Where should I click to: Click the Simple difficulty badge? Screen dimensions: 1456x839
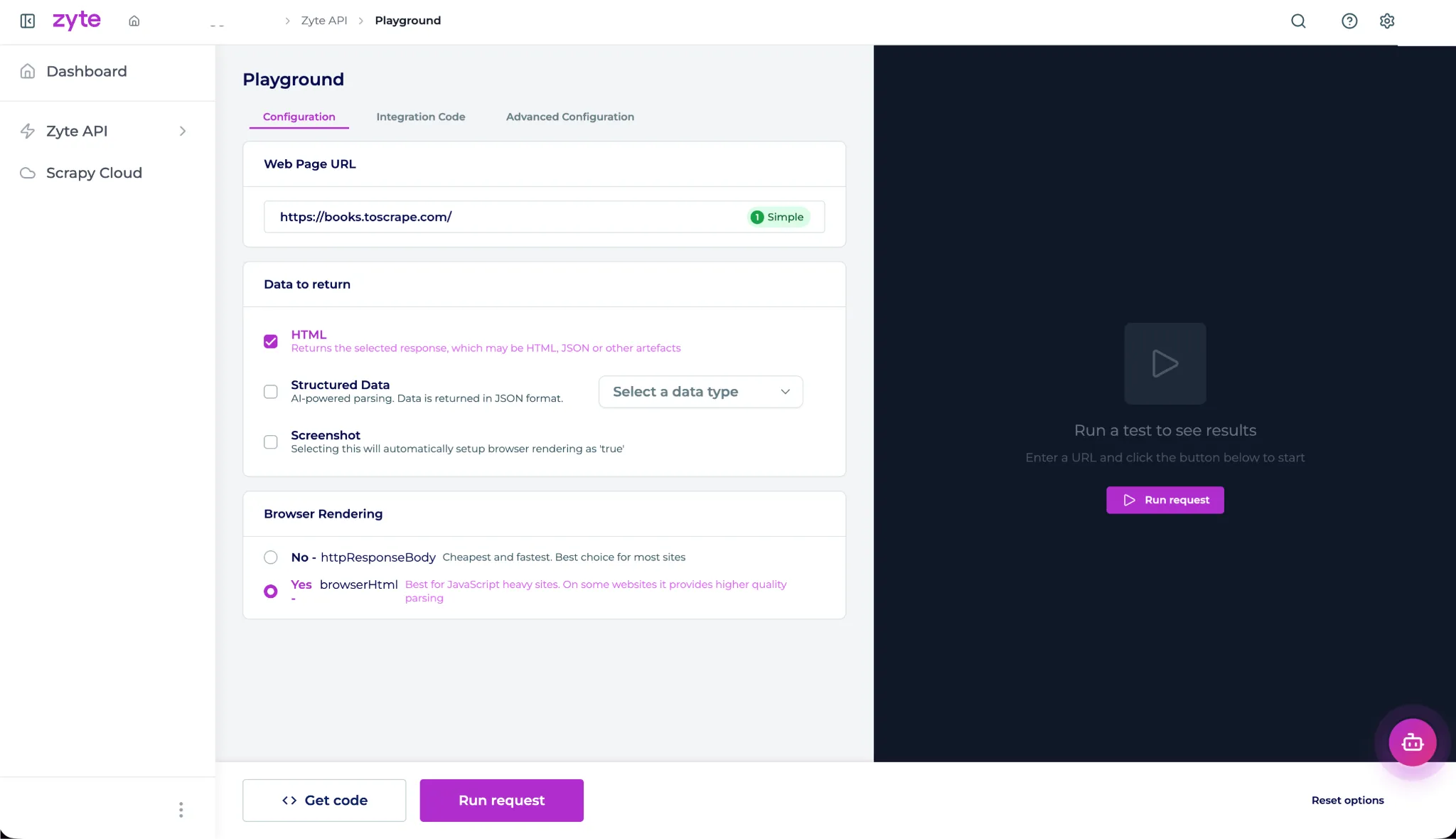point(778,217)
